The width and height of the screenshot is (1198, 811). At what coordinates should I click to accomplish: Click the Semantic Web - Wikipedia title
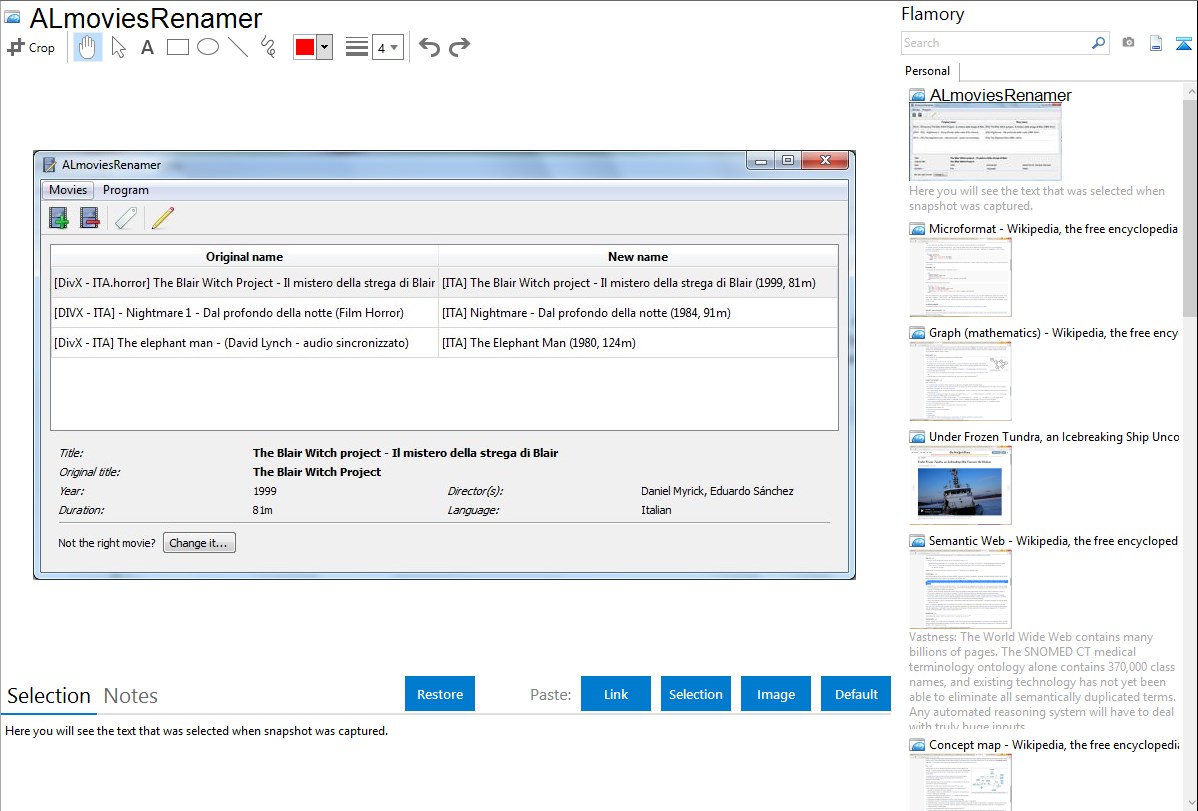point(1053,540)
